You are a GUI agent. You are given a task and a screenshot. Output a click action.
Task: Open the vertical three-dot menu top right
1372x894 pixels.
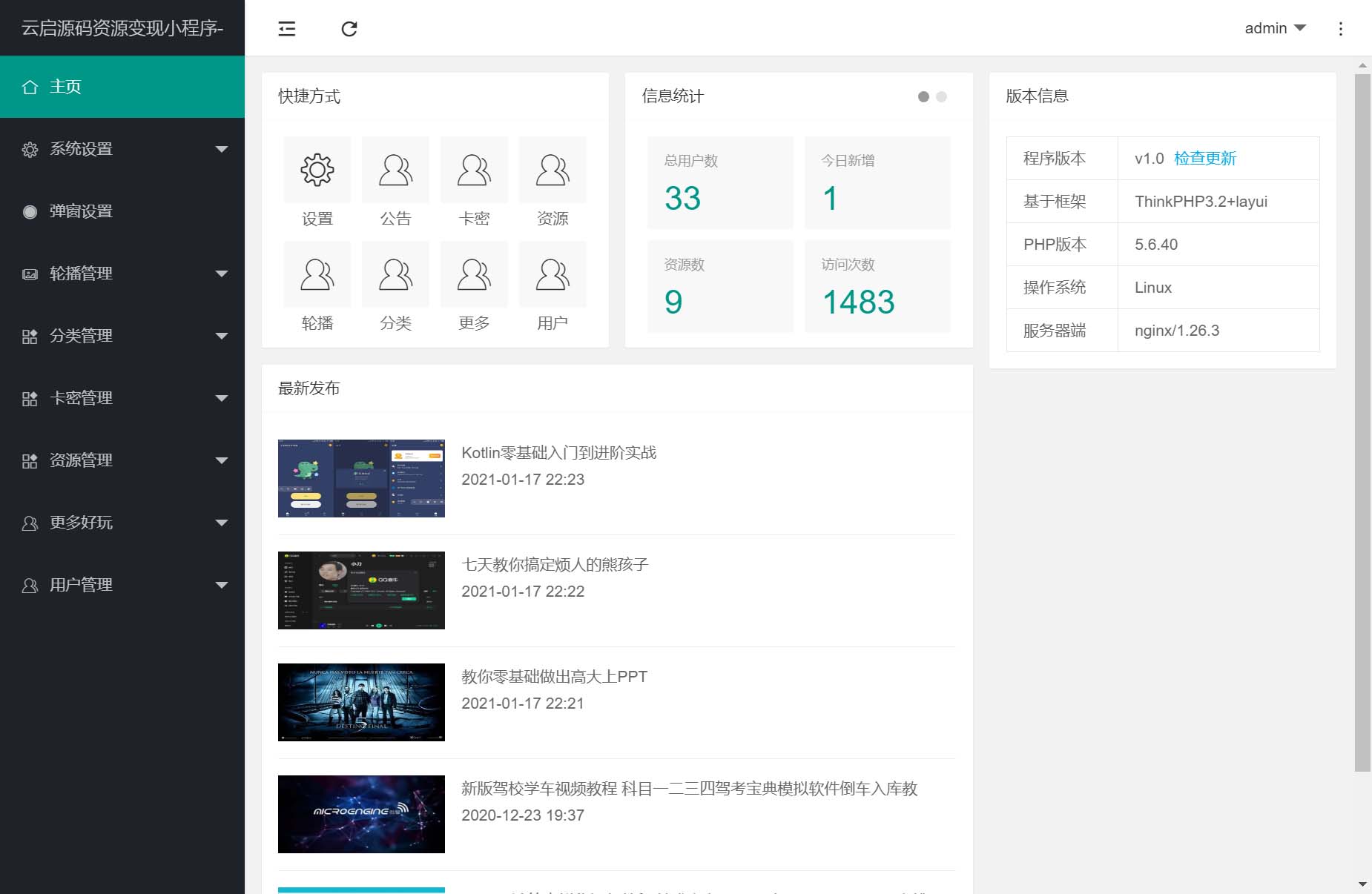click(x=1340, y=28)
